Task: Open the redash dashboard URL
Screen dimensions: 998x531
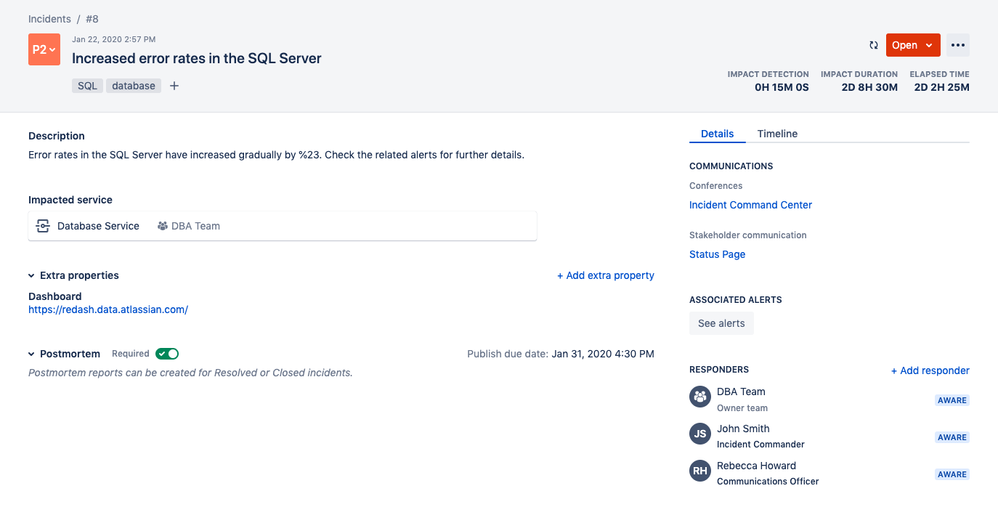Action: pyautogui.click(x=108, y=309)
